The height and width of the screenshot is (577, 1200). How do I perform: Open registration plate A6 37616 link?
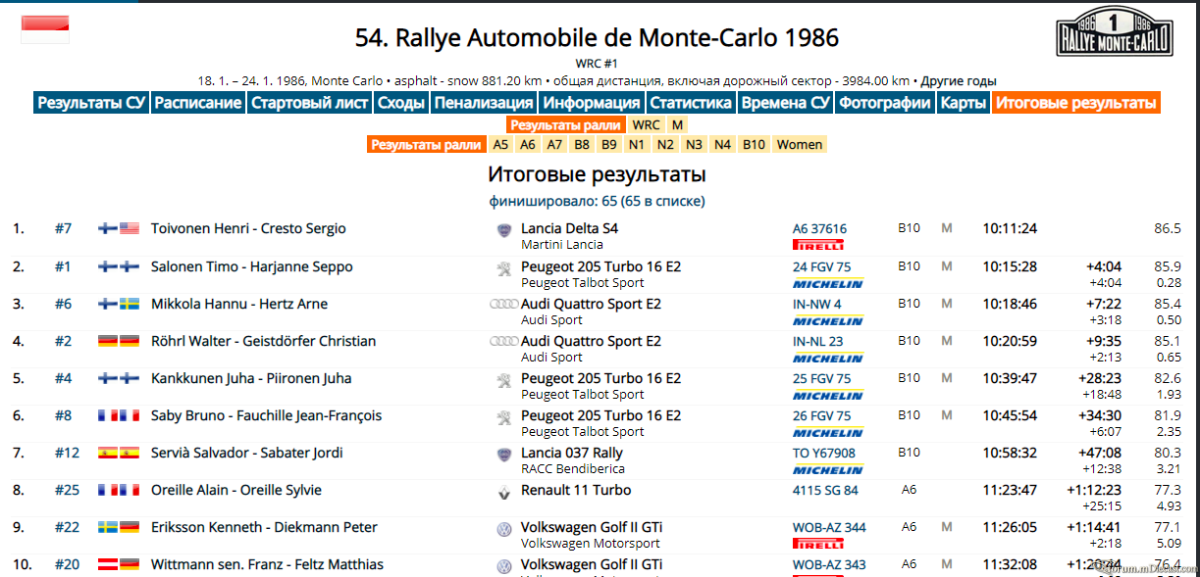click(x=820, y=229)
